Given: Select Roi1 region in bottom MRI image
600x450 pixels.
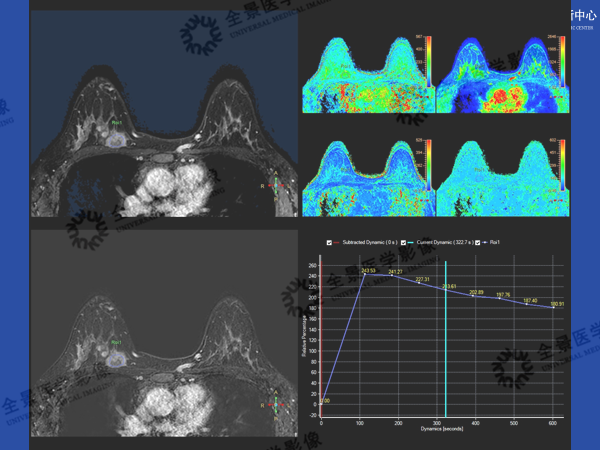Looking at the screenshot, I should (117, 354).
